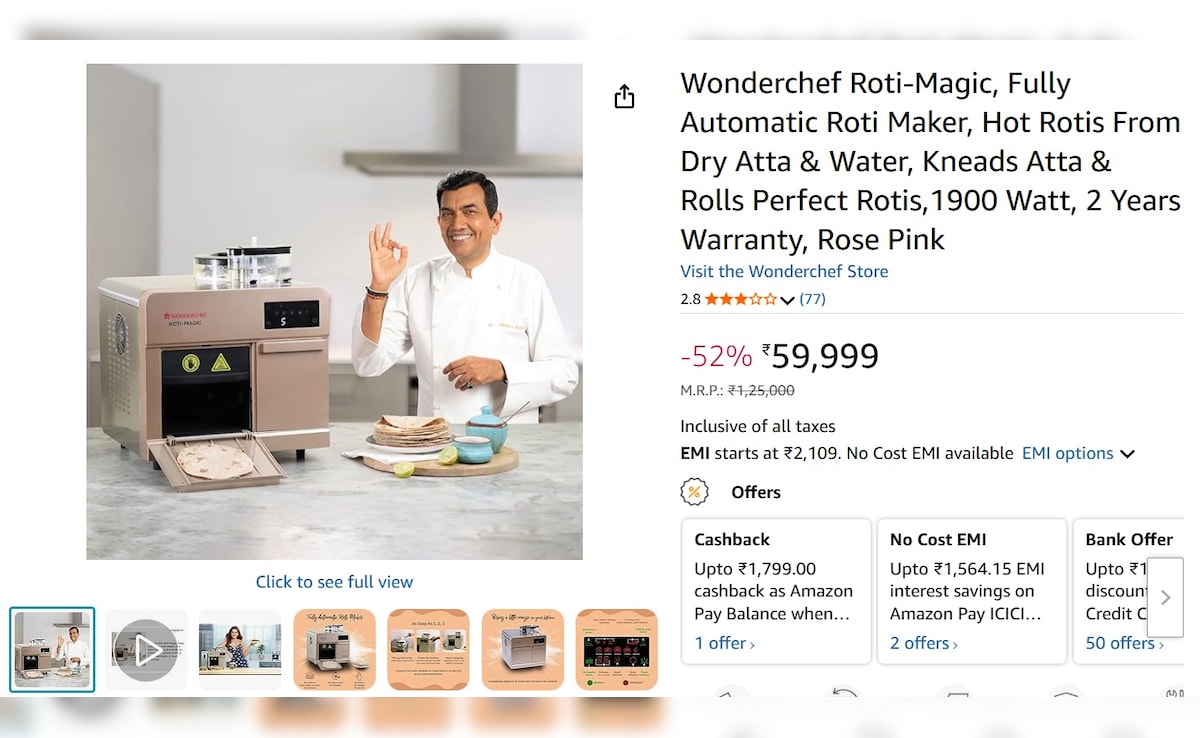Select the Fully Automatic Roti Maker infographic thumbnail
The height and width of the screenshot is (738, 1200).
click(x=334, y=650)
